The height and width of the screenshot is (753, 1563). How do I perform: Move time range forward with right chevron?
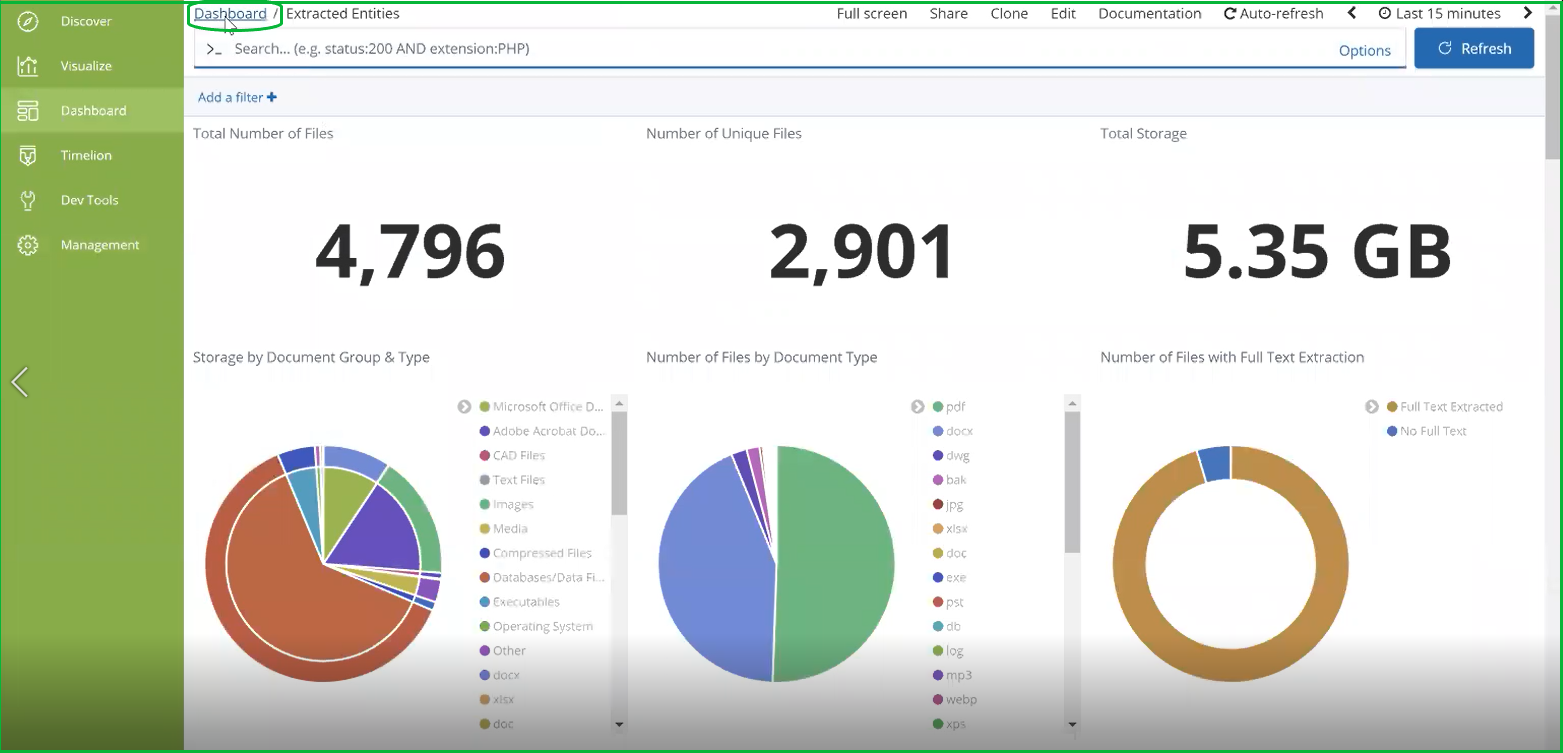[x=1528, y=14]
